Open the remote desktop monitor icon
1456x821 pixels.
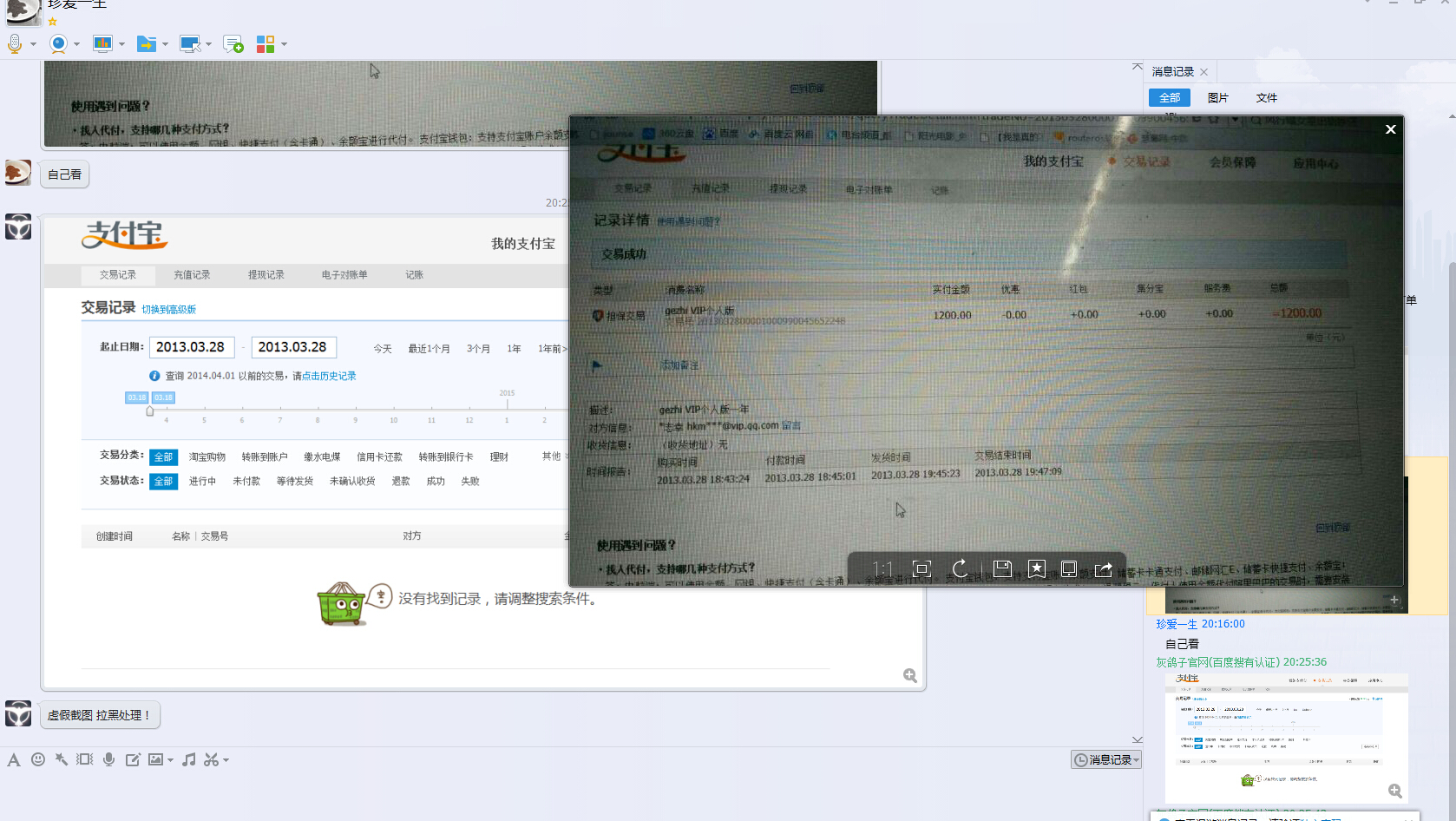pos(190,43)
